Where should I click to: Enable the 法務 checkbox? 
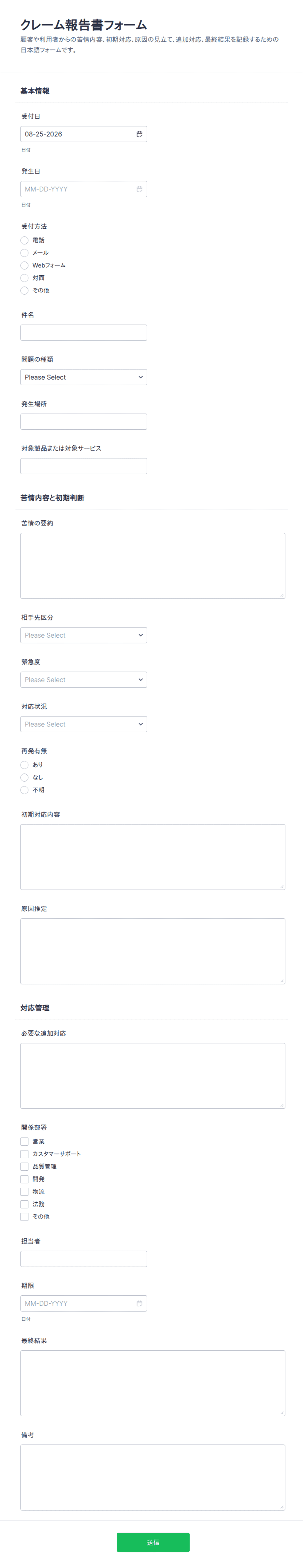click(24, 1204)
